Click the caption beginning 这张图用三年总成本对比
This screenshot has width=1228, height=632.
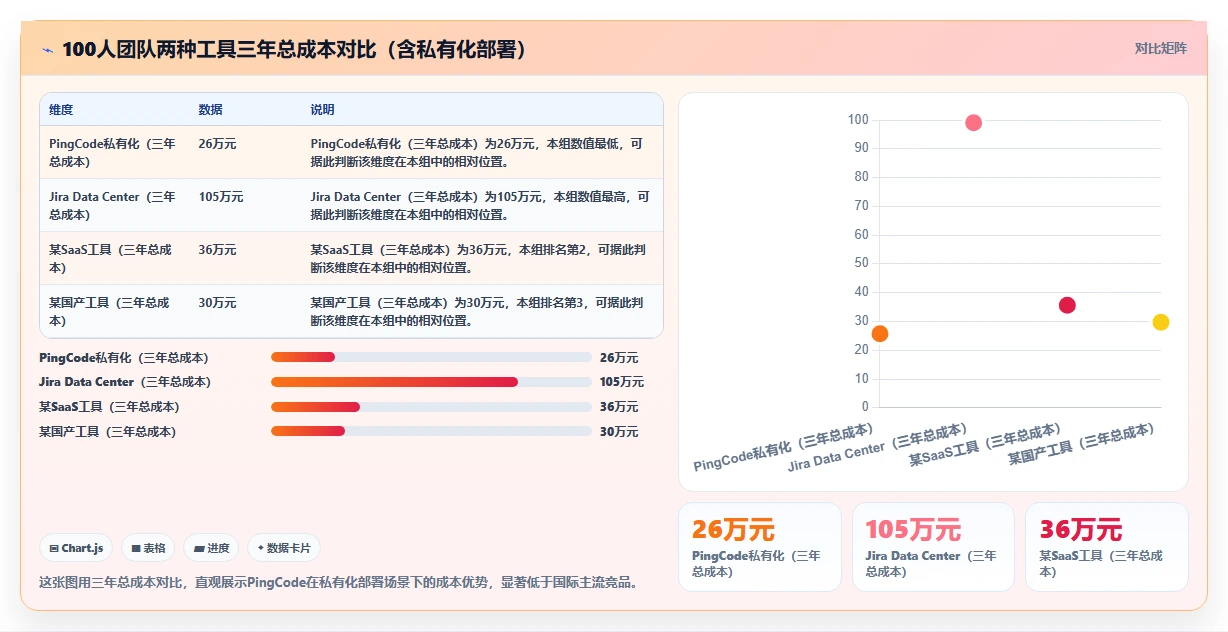[339, 582]
